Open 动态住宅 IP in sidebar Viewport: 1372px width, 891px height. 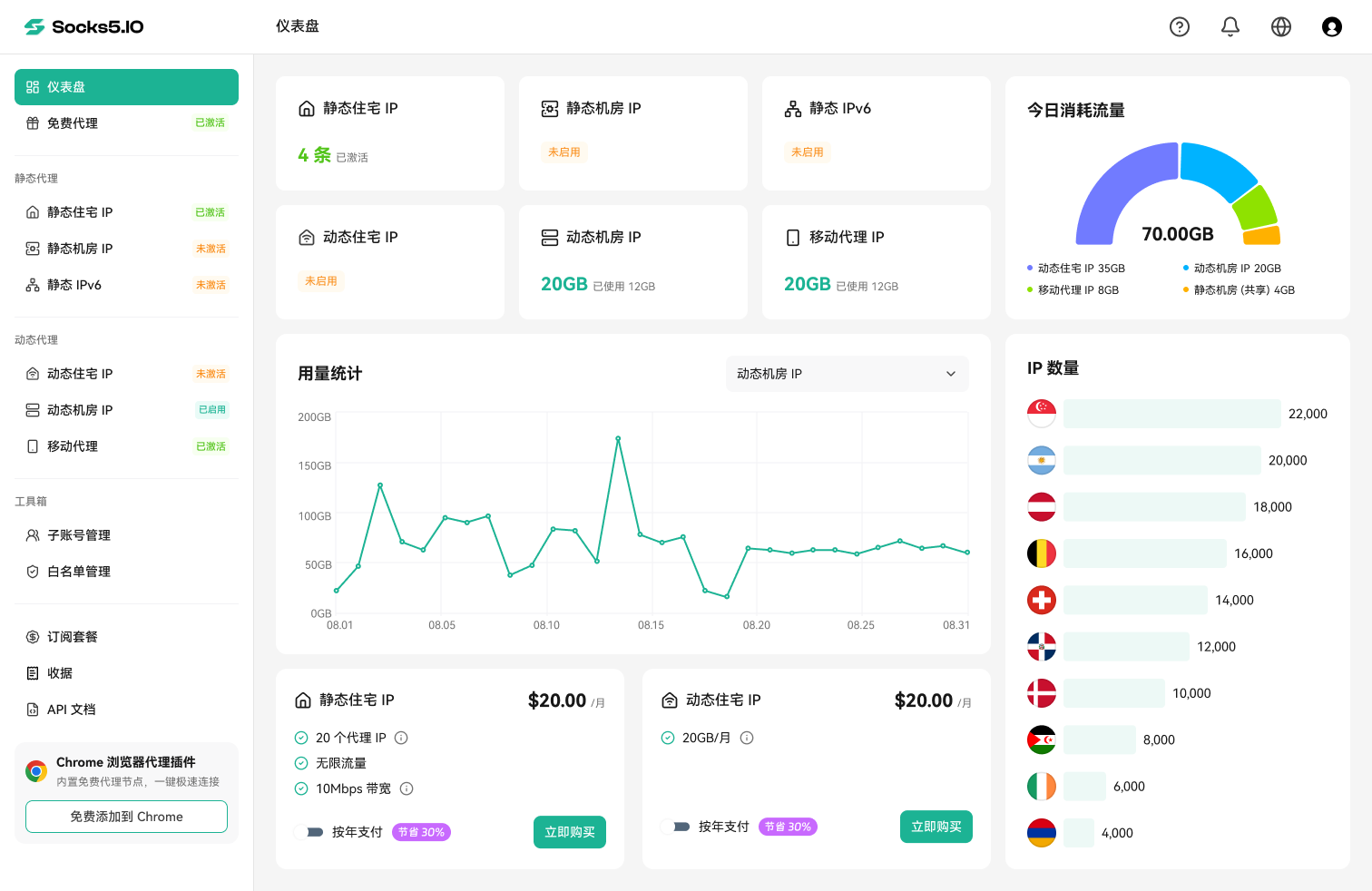126,374
